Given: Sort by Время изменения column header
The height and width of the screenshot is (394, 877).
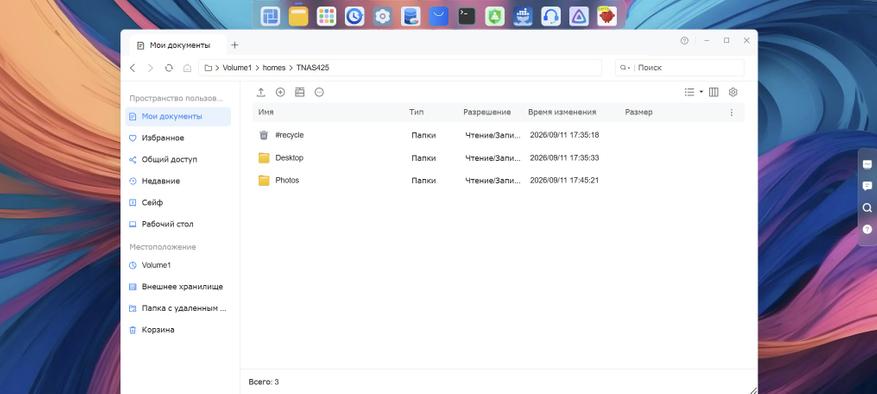Looking at the screenshot, I should 562,112.
